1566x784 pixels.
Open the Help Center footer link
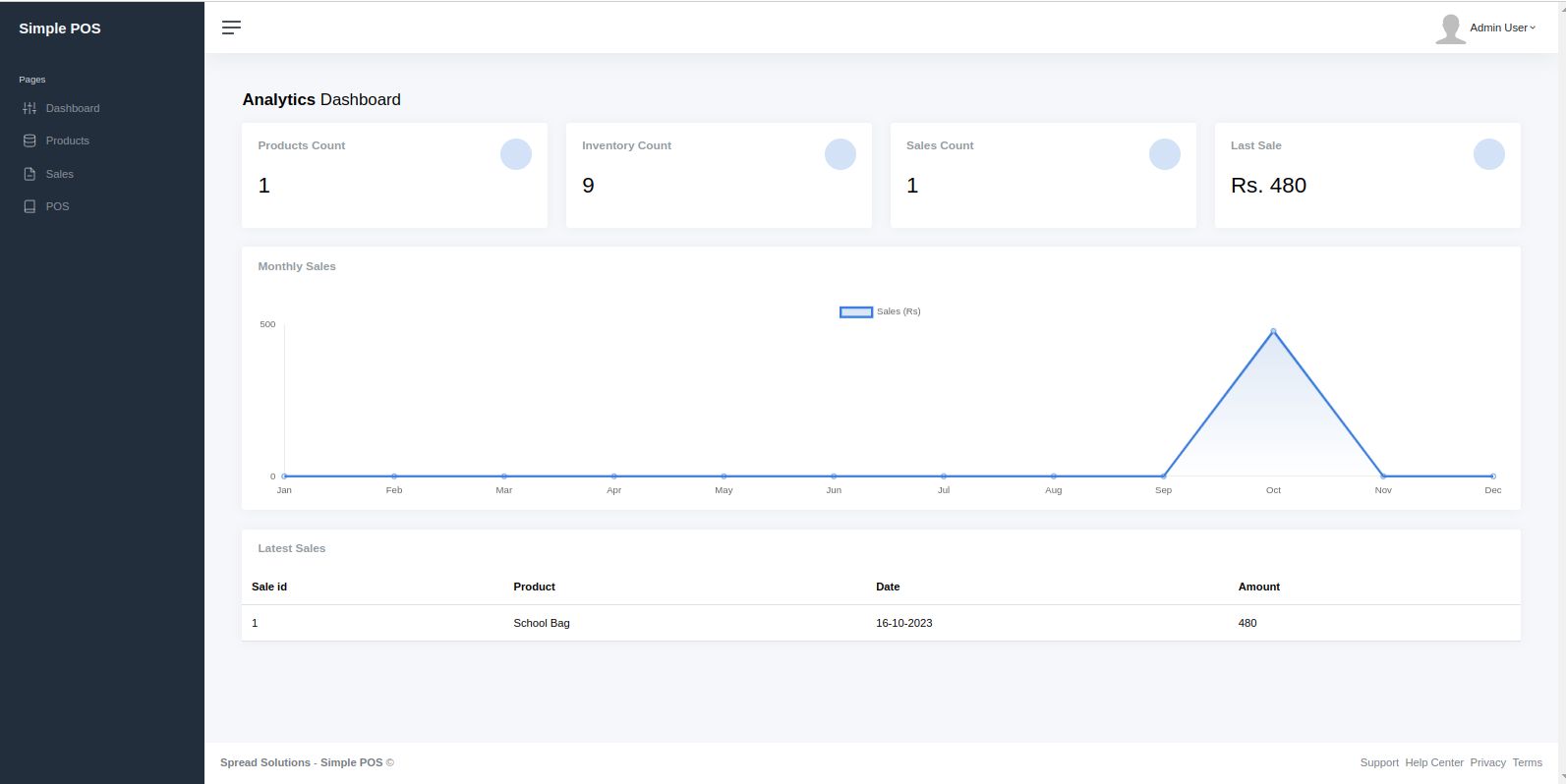pyautogui.click(x=1434, y=762)
